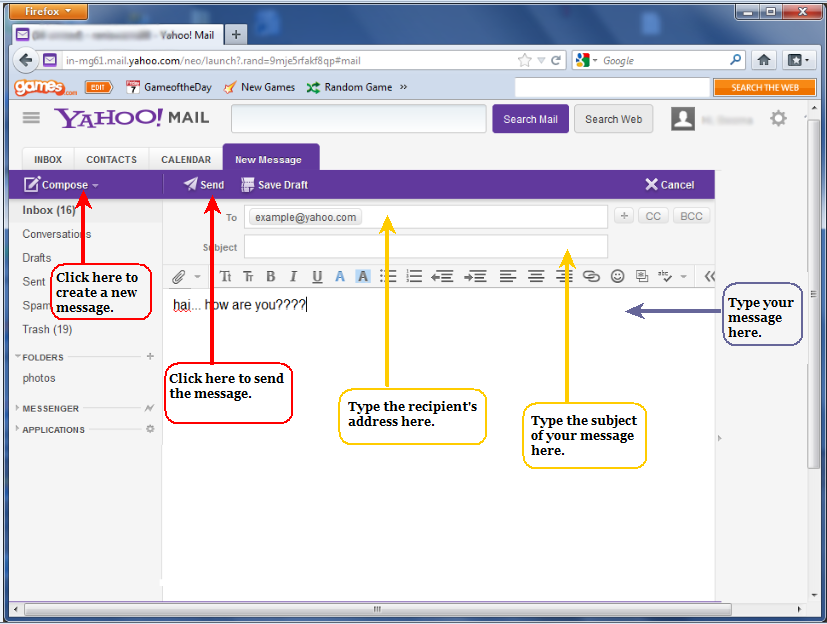
Task: Open the Compose dropdown arrow
Action: point(95,186)
